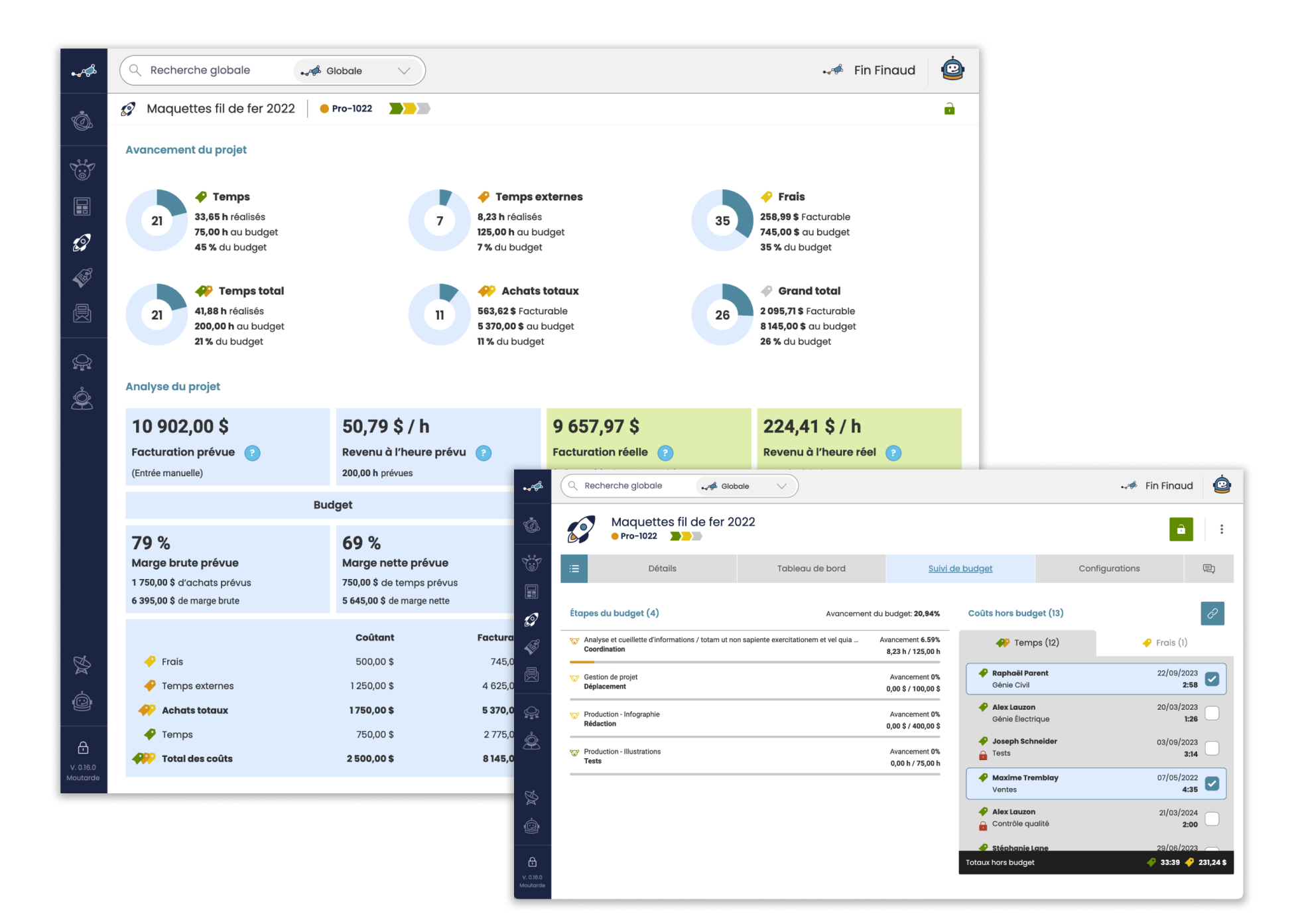Click the green lock icon in back window title bar
This screenshot has height=924, width=1300.
click(x=949, y=109)
